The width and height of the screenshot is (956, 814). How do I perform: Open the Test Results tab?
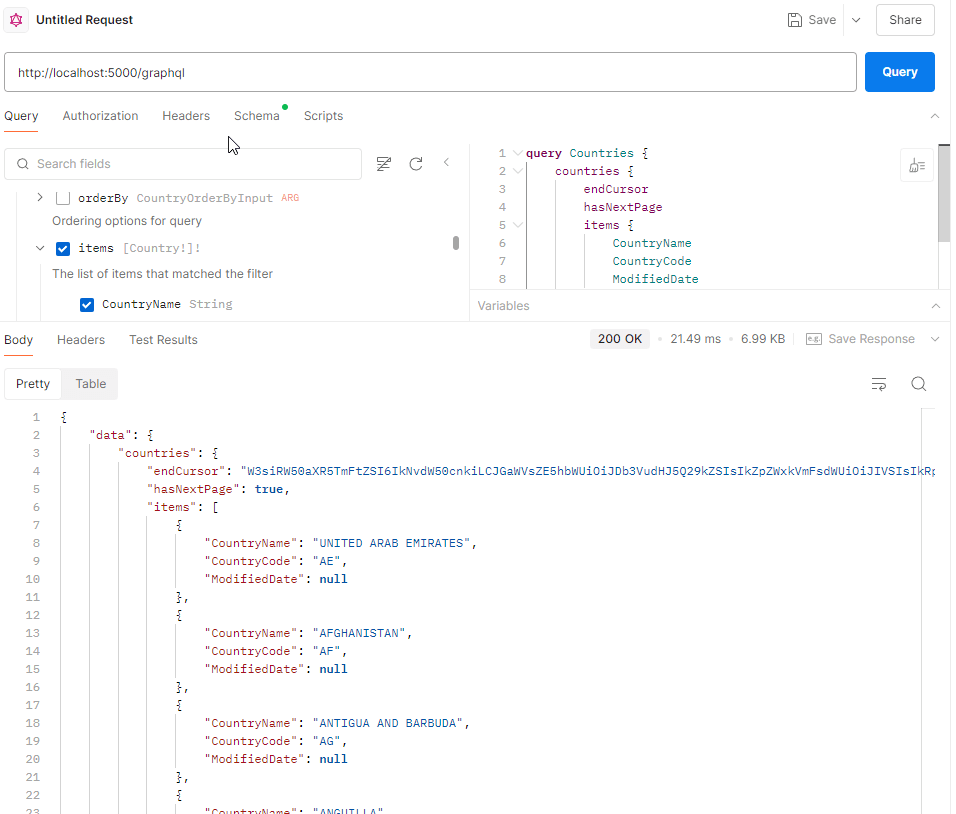click(x=163, y=340)
